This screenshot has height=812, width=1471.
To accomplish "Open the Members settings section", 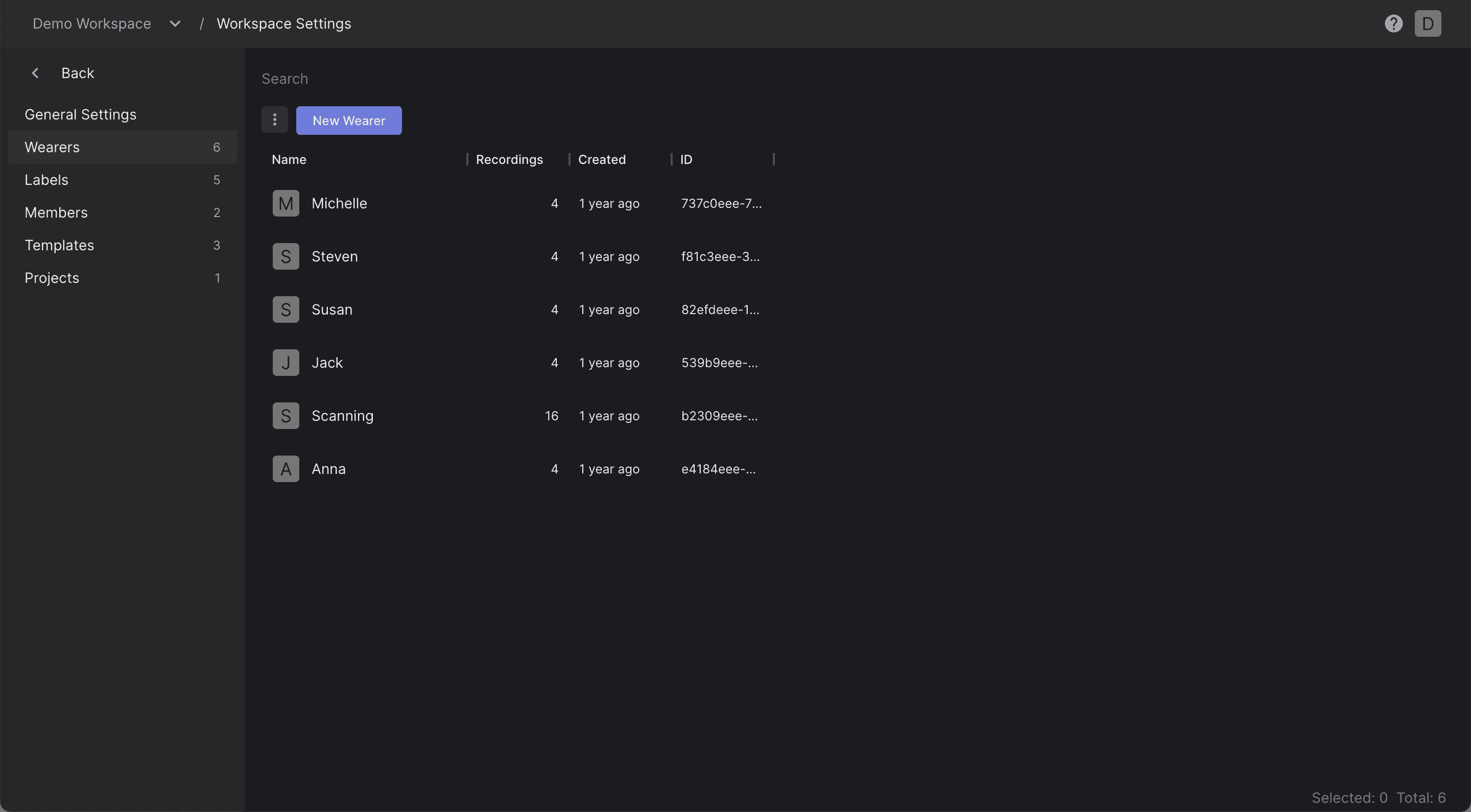I will pyautogui.click(x=56, y=212).
